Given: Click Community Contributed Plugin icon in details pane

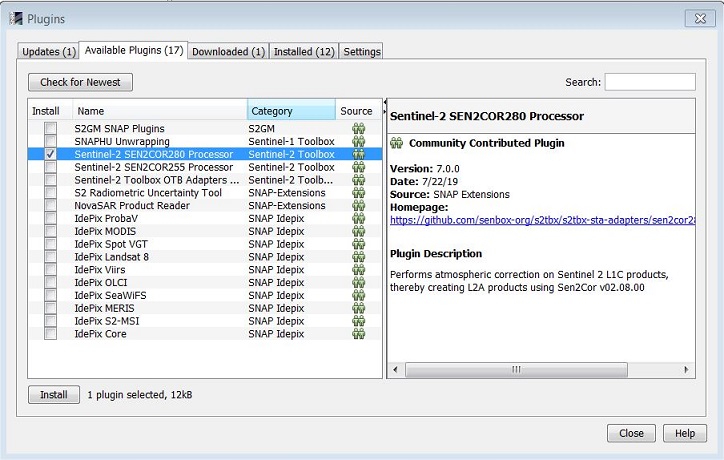Looking at the screenshot, I should coord(397,144).
